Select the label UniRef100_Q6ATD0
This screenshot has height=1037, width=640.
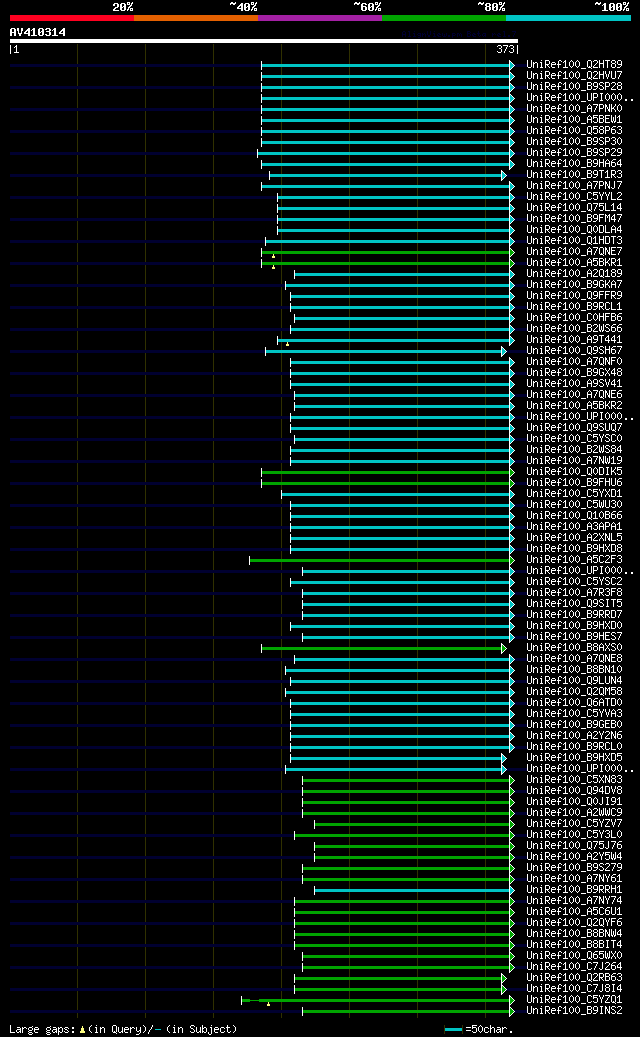point(574,703)
